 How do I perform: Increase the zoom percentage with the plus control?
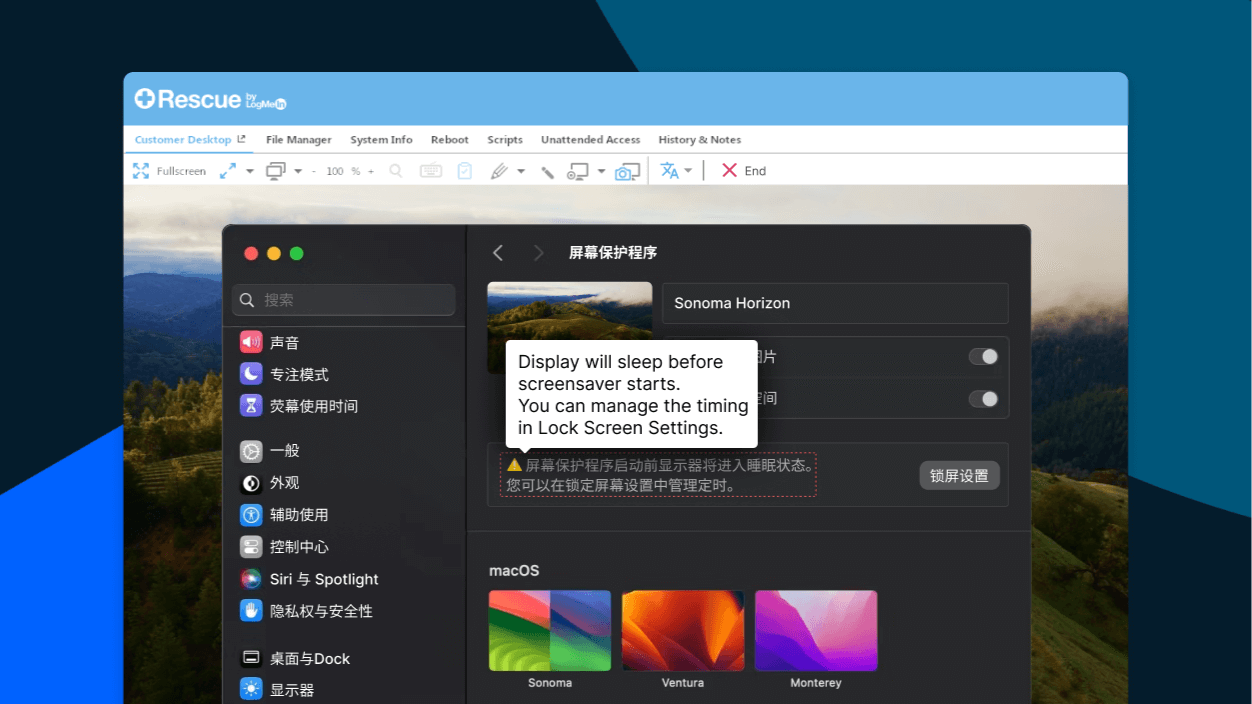[371, 171]
